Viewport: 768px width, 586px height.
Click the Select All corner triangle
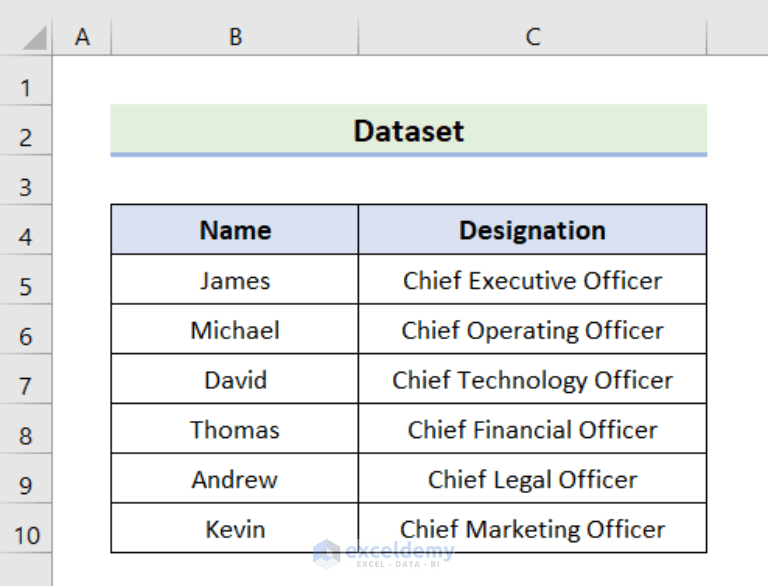pos(34,38)
